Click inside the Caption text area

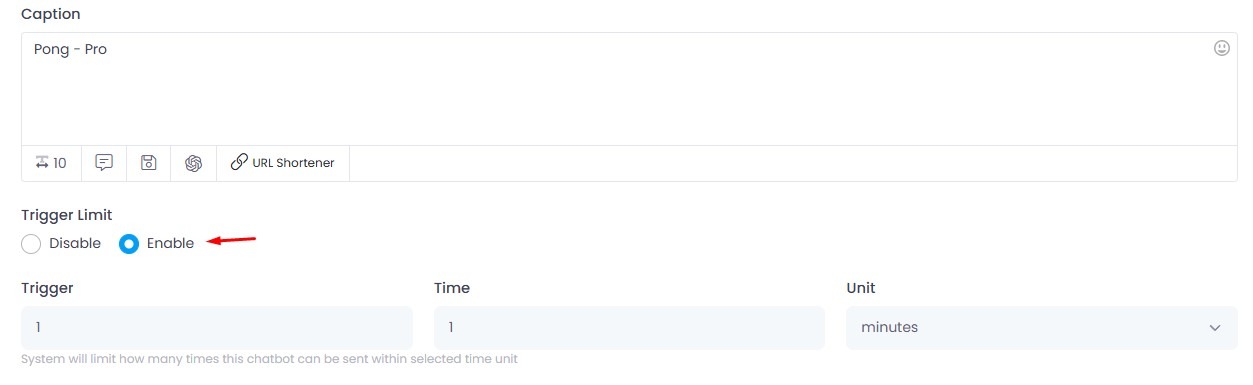pos(629,89)
